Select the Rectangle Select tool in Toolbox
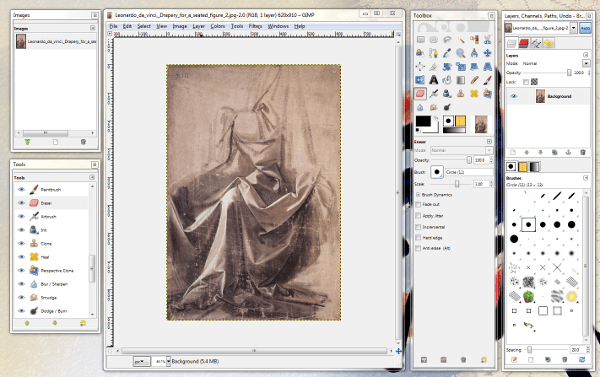 point(420,39)
